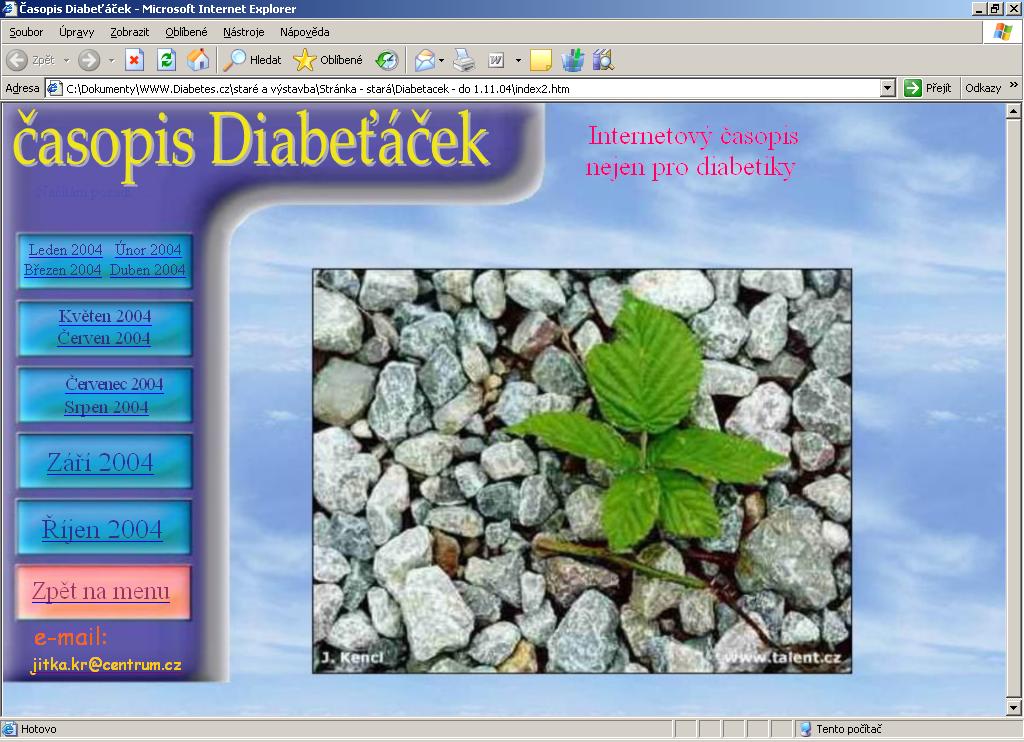Image resolution: width=1024 pixels, height=742 pixels.
Task: Click the leaf on stones photo
Action: click(x=582, y=471)
